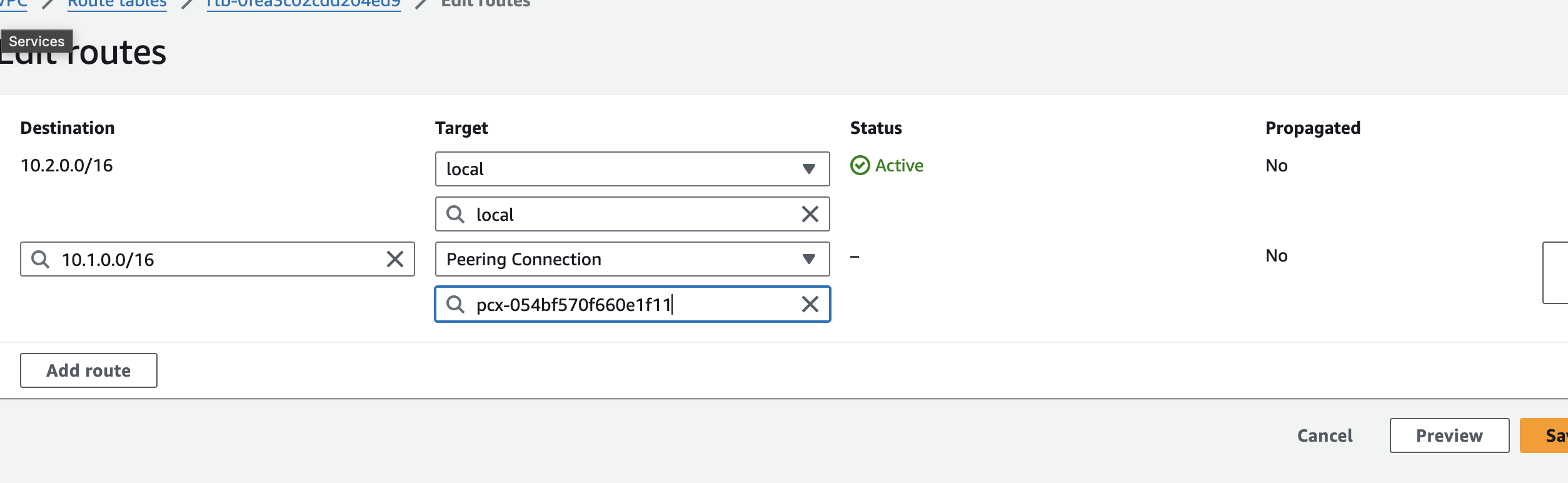This screenshot has height=483, width=1568.
Task: Click the search icon in the 10.1.0.0/16 field
Action: pos(41,259)
